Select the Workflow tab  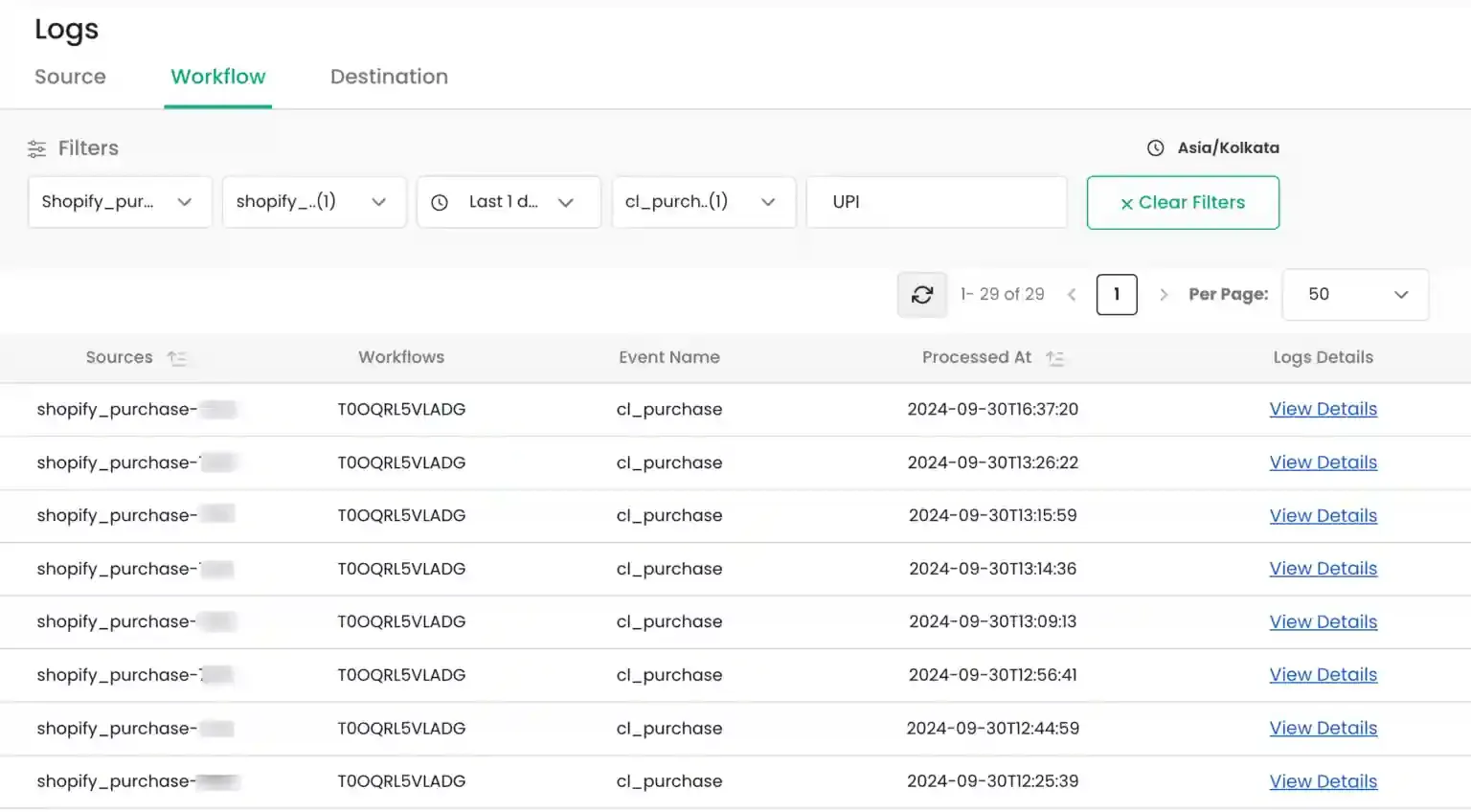click(218, 77)
